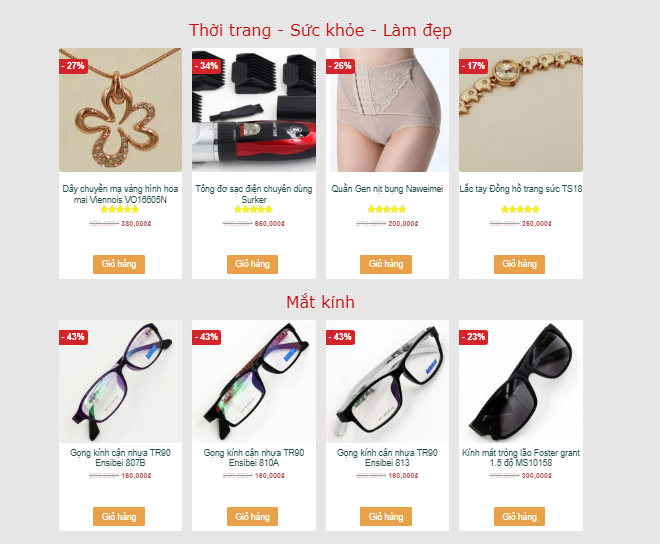
Task: Open product title Gọng kính Ensibei 813
Action: [x=387, y=458]
